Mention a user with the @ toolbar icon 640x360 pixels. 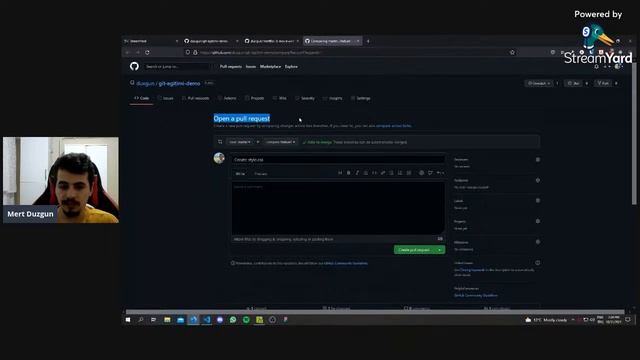(422, 173)
